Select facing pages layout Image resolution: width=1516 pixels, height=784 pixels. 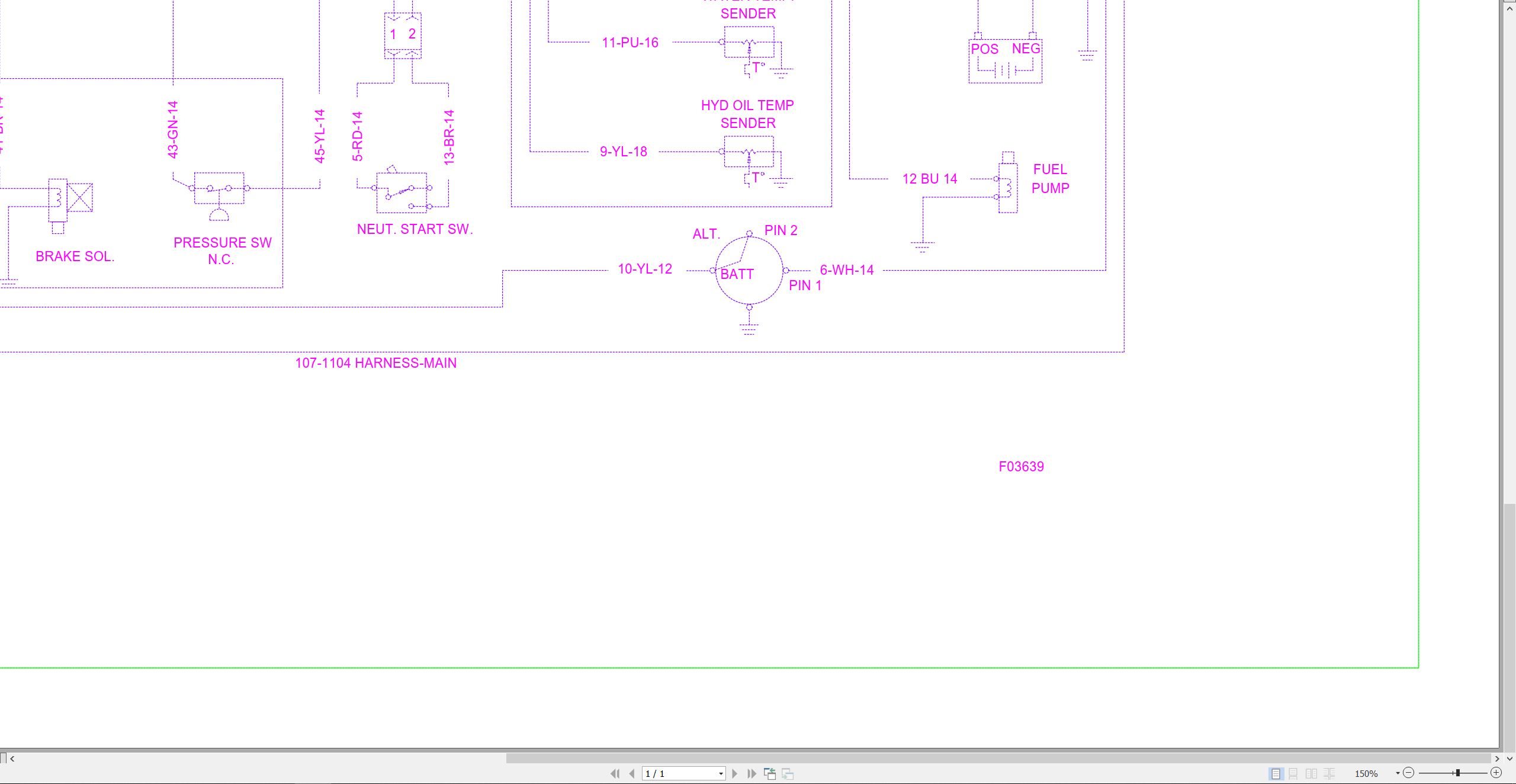[1311, 773]
